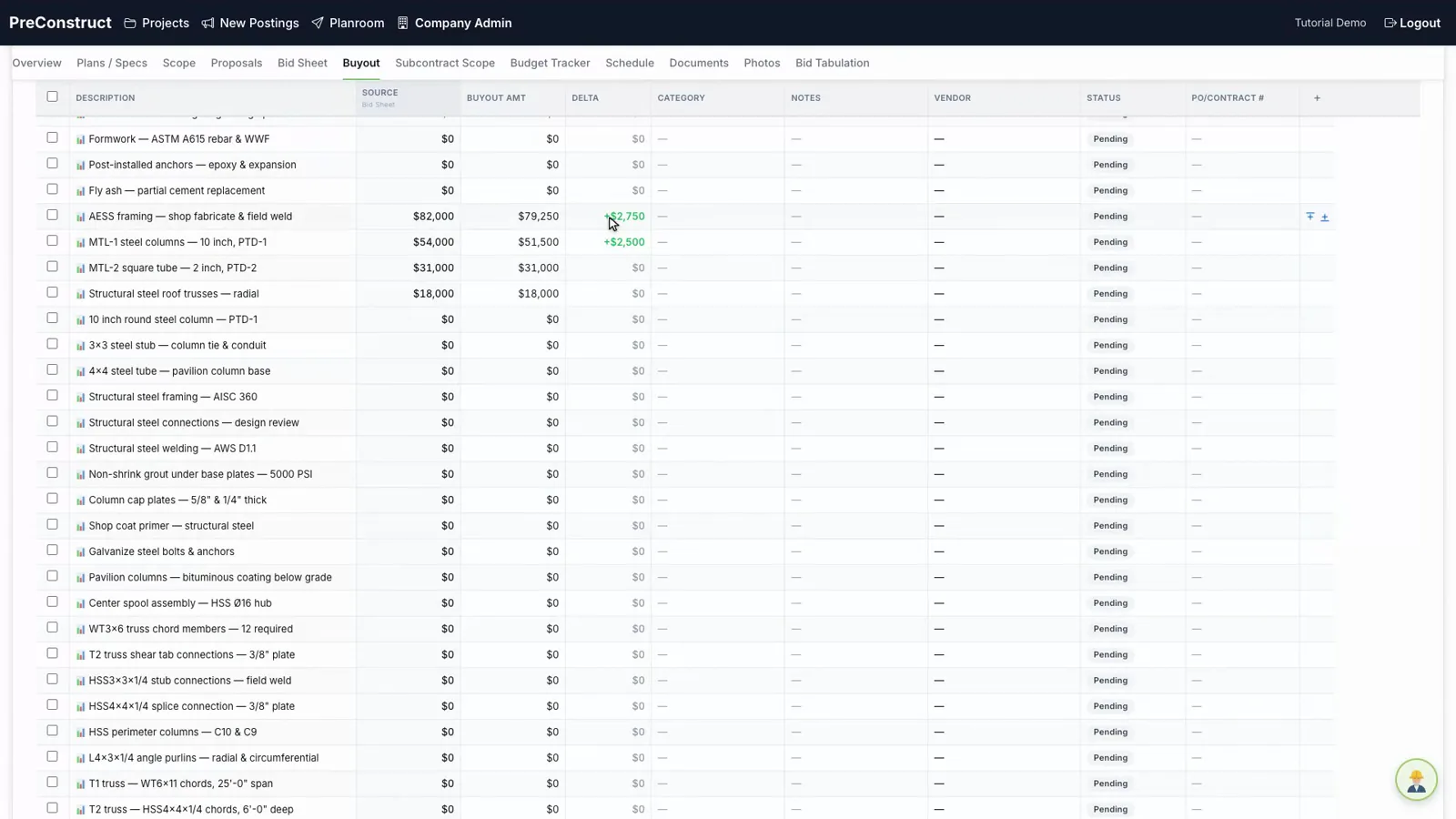
Task: Open the Source Bid Sheet column header selector
Action: coord(408,98)
